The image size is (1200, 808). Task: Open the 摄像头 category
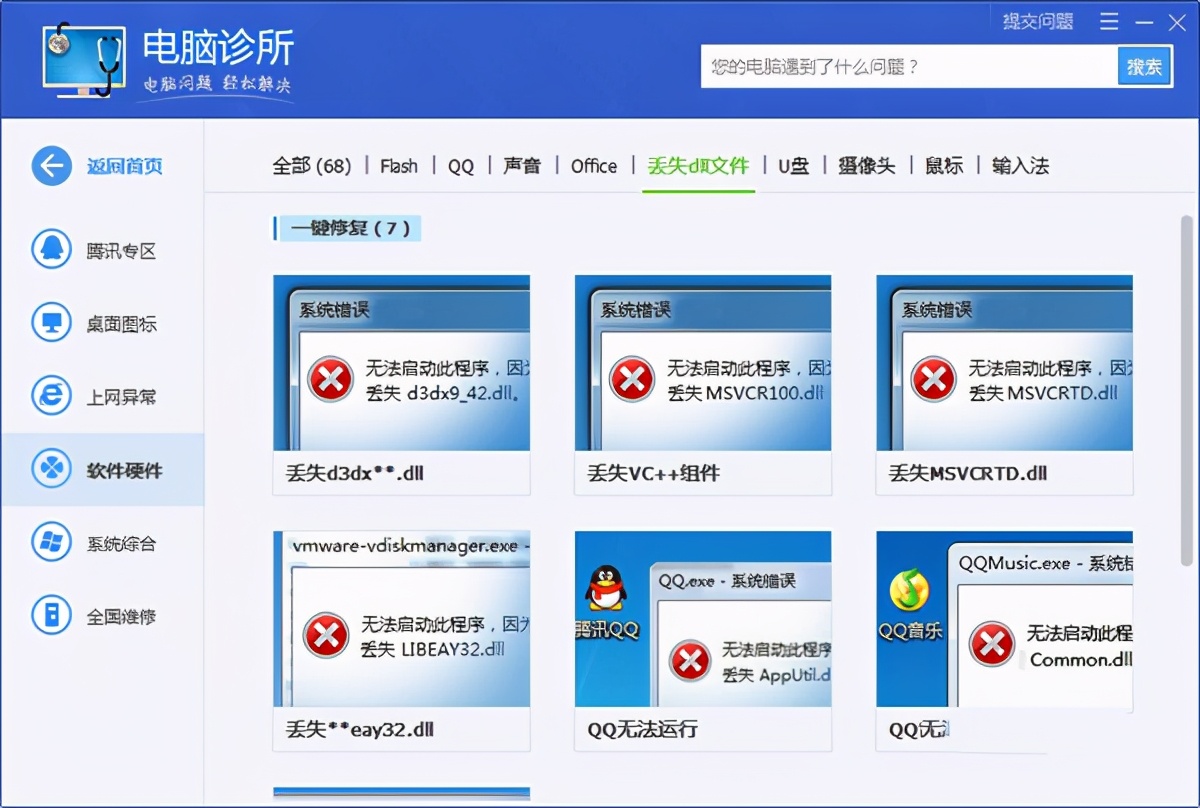pos(866,166)
